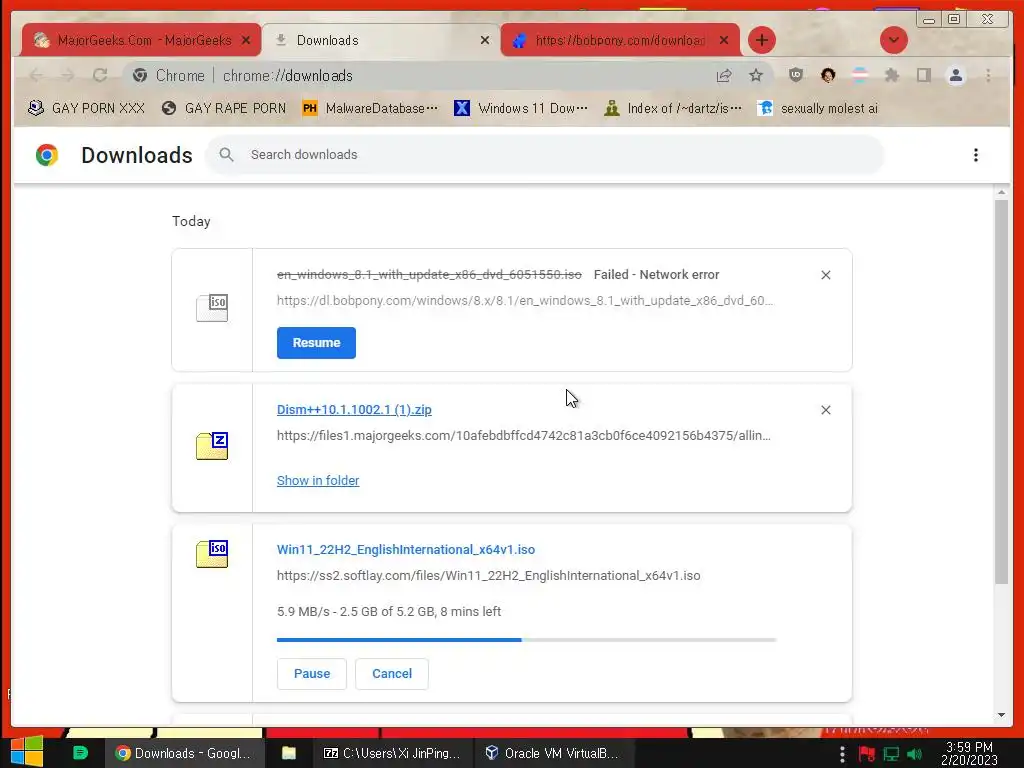Open the green chat app on taskbar
The width and height of the screenshot is (1024, 768).
click(80, 753)
